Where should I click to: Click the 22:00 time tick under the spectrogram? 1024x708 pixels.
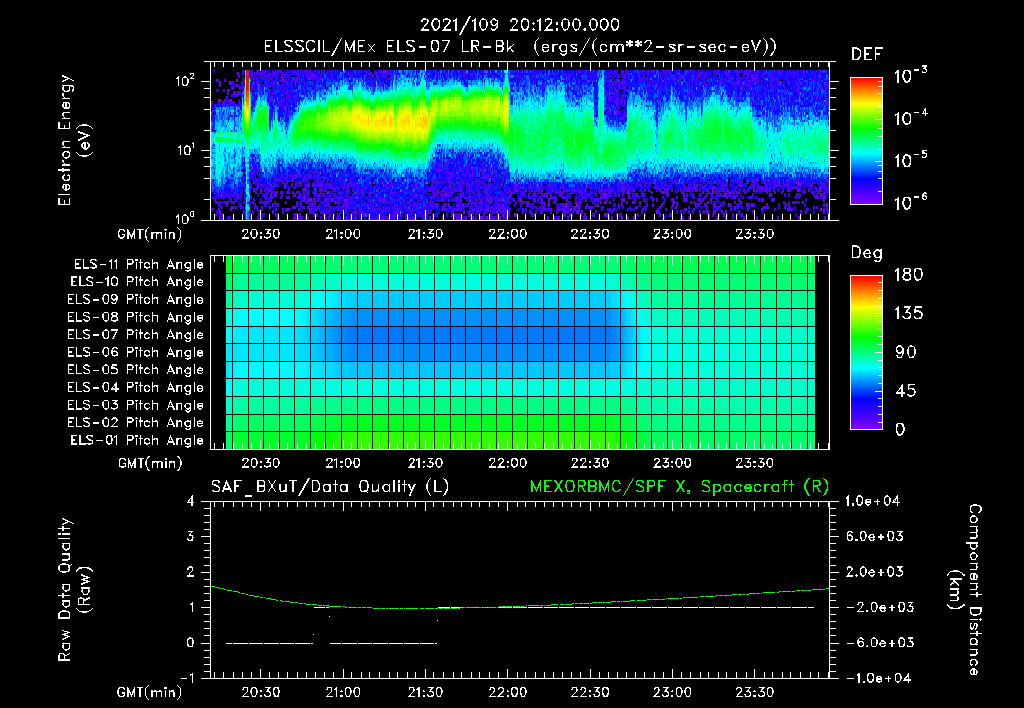507,234
